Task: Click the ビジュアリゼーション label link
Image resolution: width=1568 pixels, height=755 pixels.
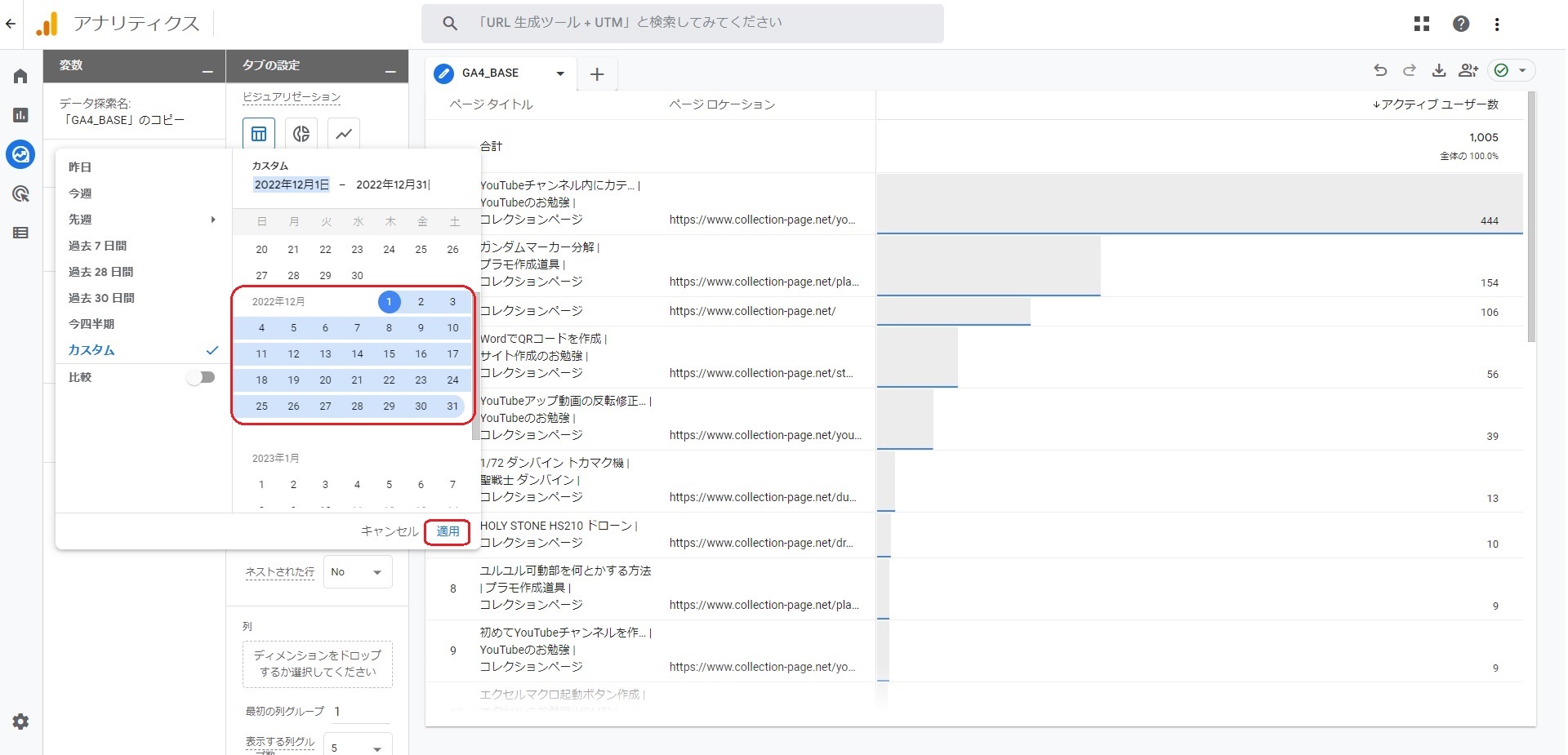Action: coord(292,97)
